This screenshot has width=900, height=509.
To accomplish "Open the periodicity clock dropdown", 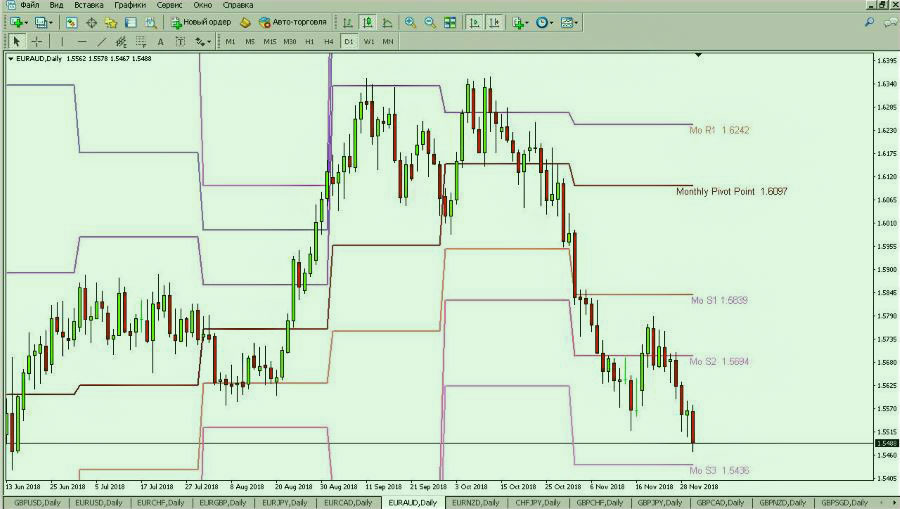I will [x=550, y=22].
